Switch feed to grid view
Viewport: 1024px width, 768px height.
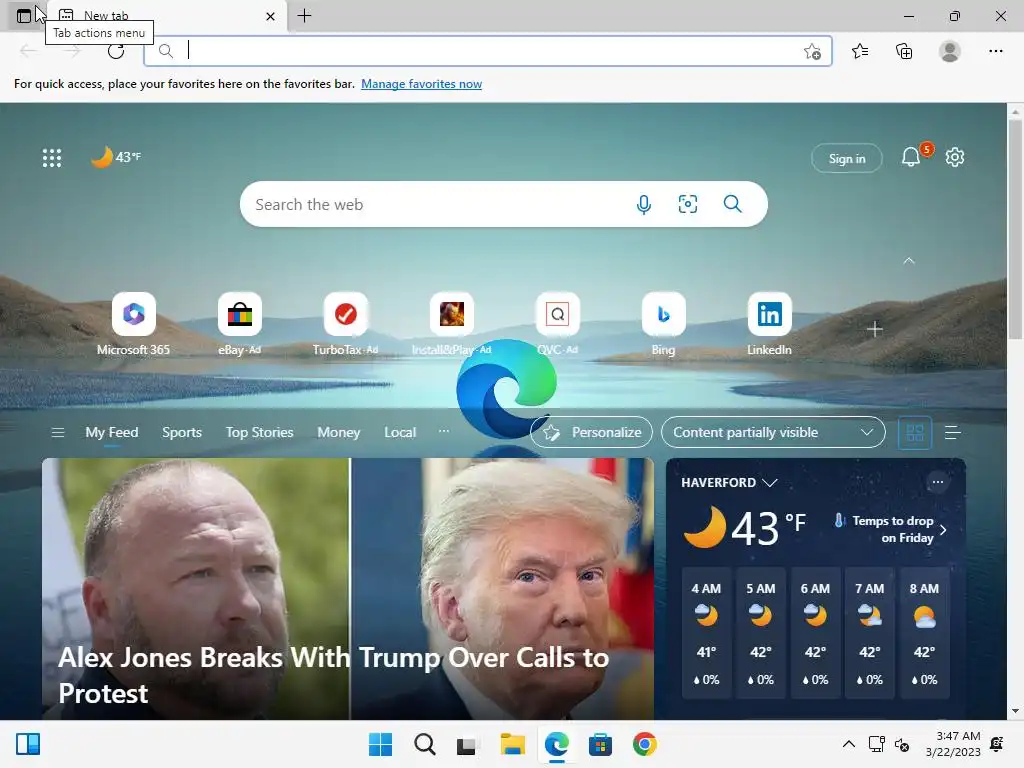(x=915, y=432)
